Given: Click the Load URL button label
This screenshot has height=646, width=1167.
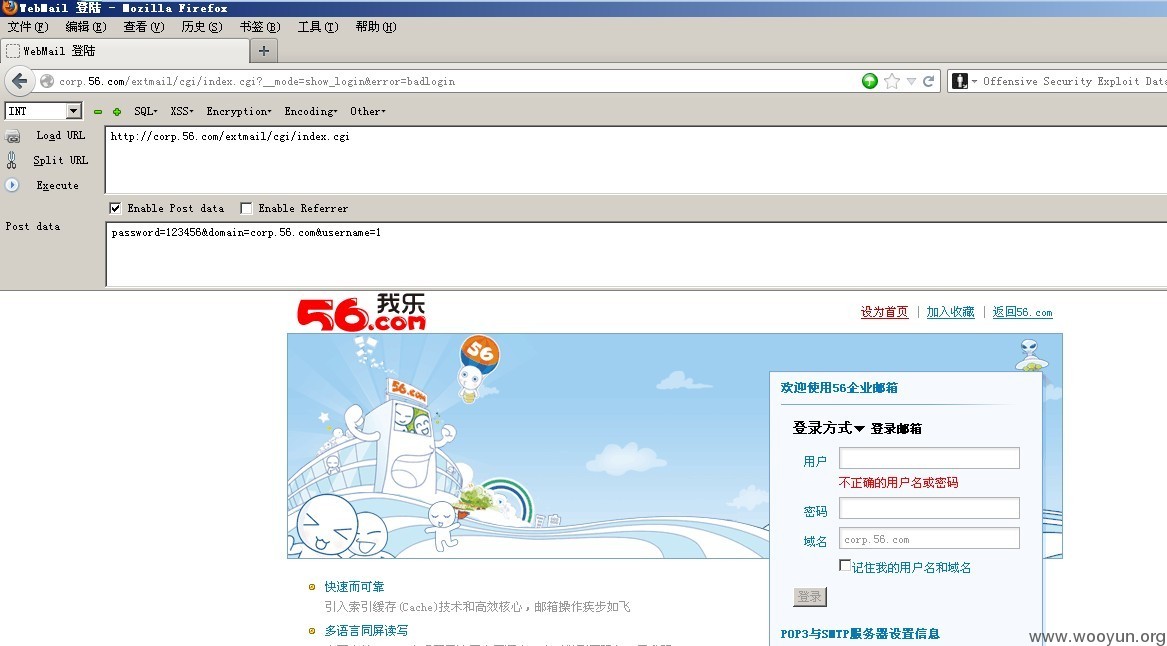Looking at the screenshot, I should [61, 135].
